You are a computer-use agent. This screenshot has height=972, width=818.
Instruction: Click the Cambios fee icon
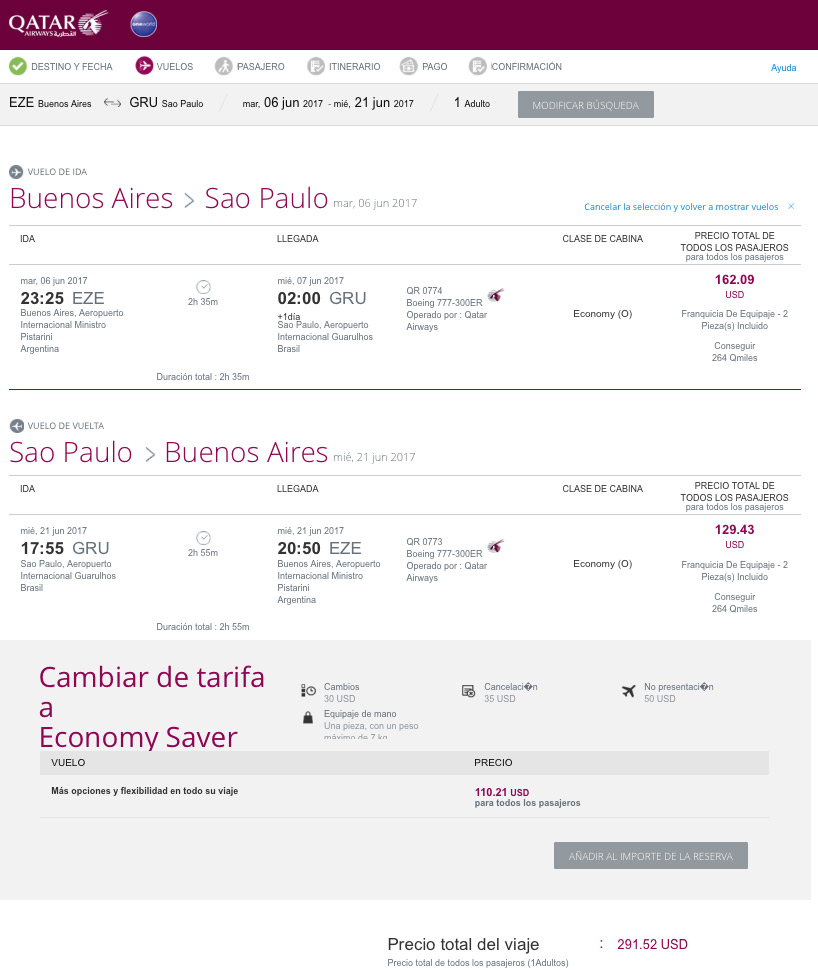[308, 691]
